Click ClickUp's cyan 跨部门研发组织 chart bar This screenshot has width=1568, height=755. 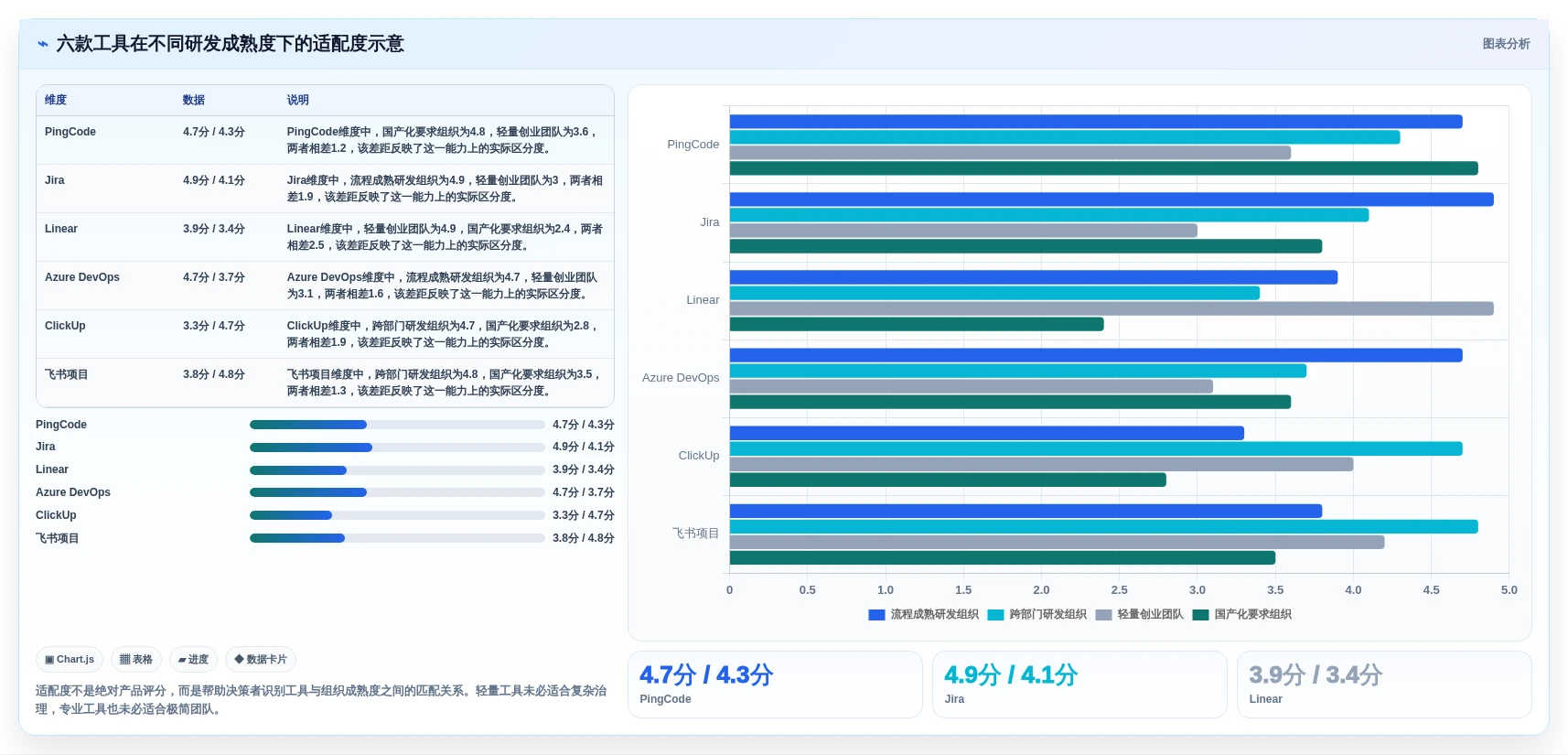1096,448
